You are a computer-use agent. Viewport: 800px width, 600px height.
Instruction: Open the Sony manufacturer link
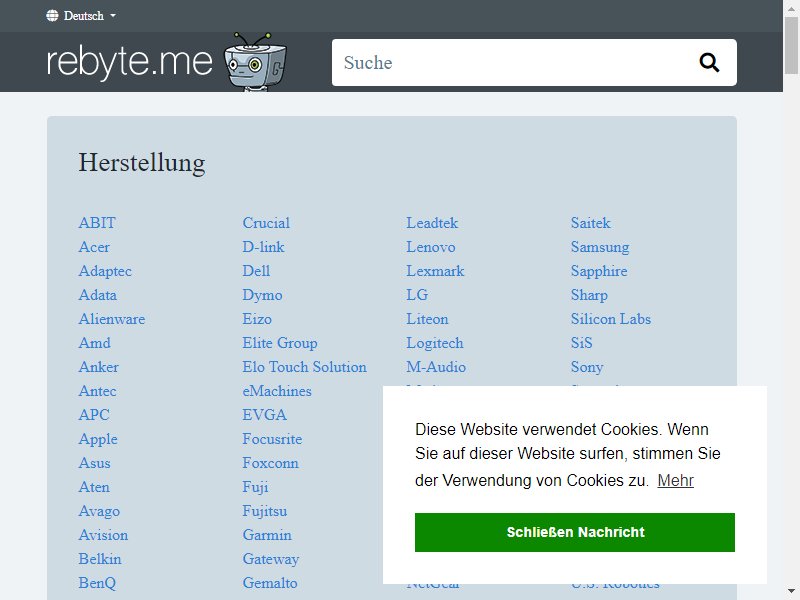(x=587, y=367)
